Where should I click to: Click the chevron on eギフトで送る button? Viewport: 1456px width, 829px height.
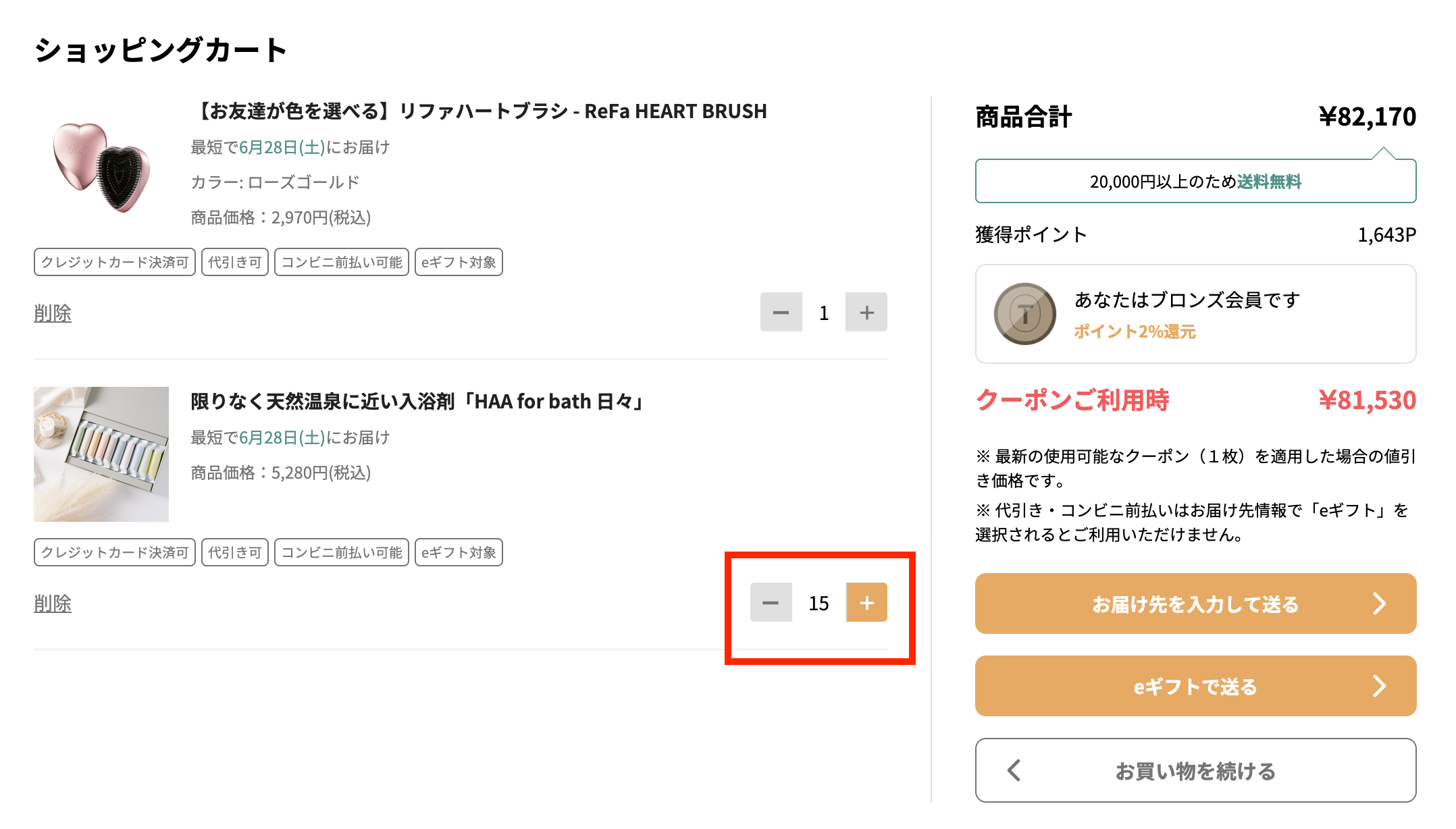coord(1379,686)
